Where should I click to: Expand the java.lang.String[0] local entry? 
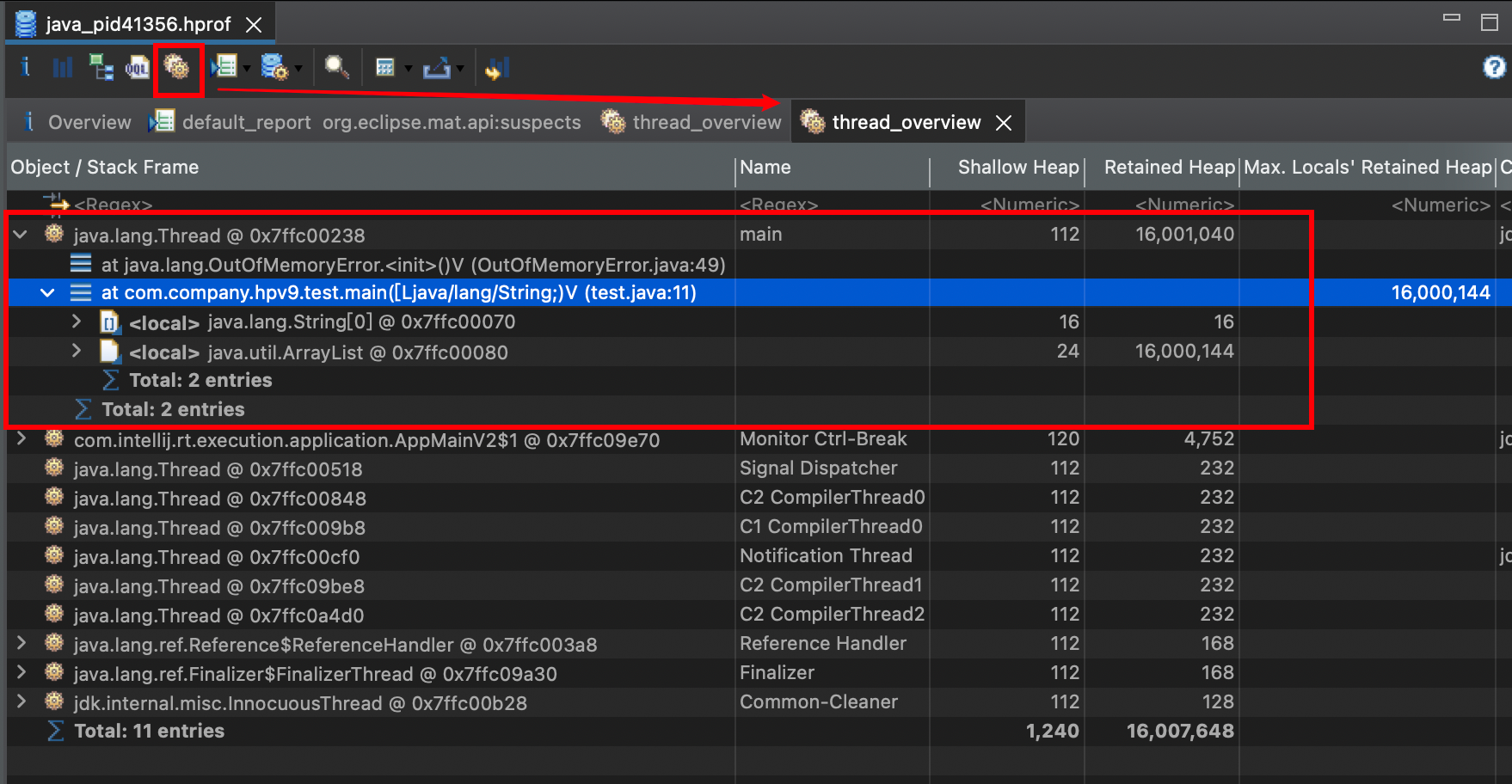point(77,322)
